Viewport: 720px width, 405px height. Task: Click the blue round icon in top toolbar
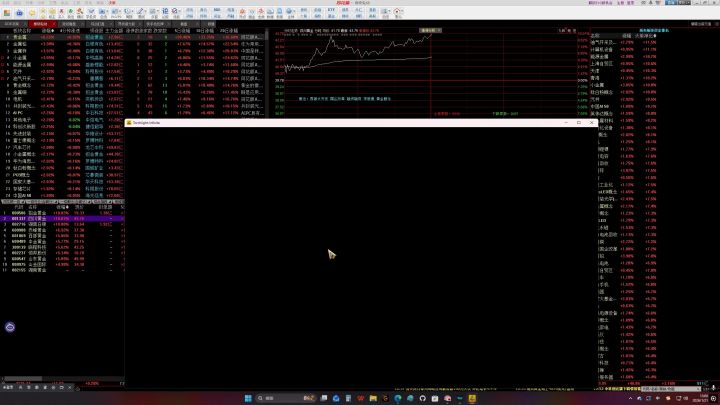click(x=19, y=13)
